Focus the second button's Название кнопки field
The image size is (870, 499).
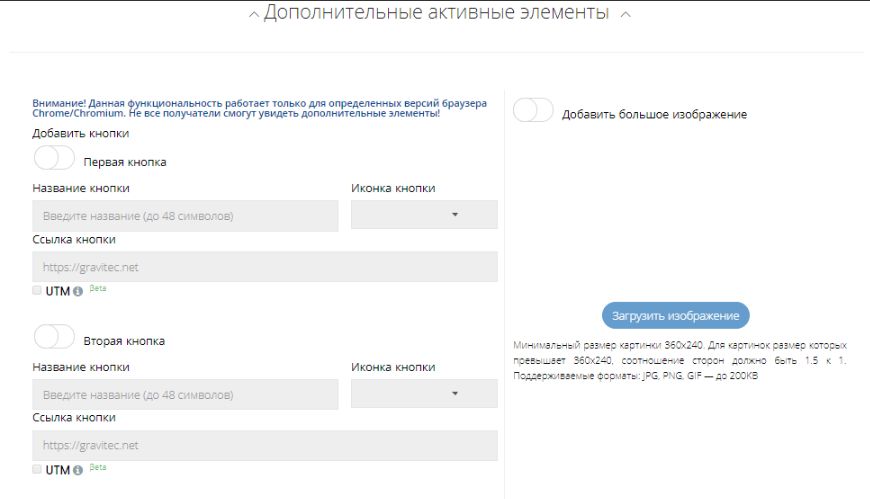point(185,394)
